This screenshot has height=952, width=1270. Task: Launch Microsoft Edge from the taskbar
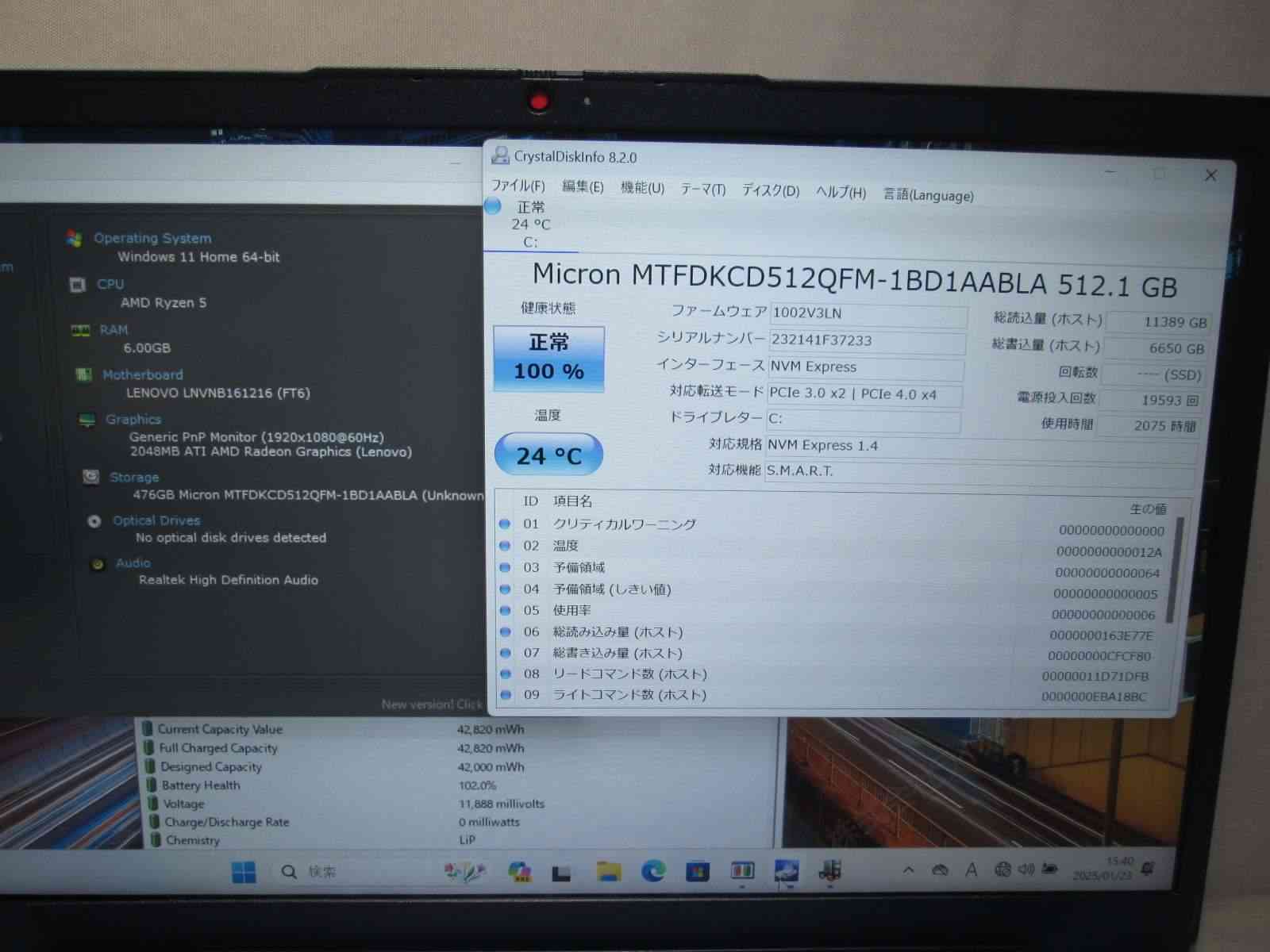(x=653, y=871)
